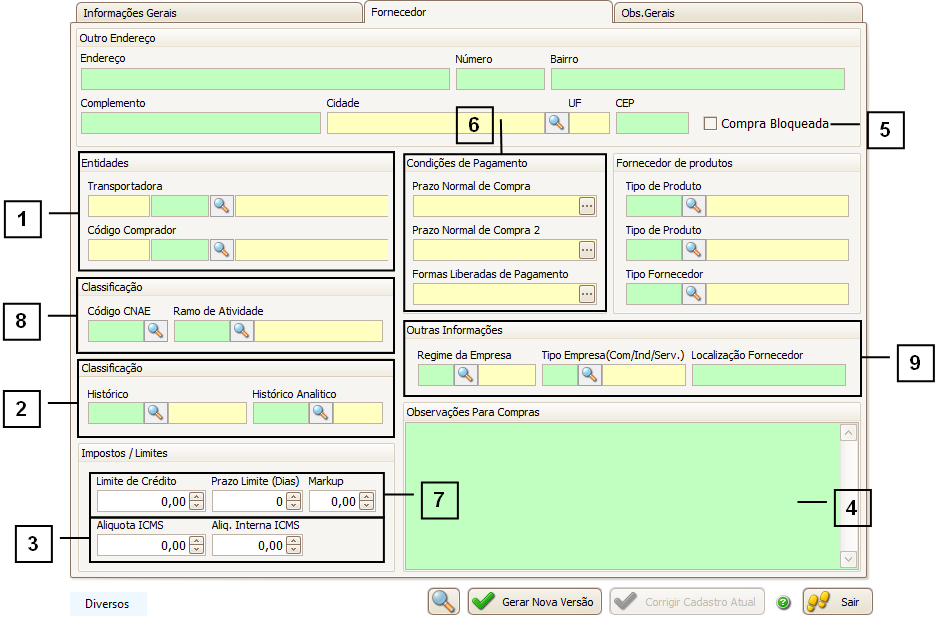Open the Formas Liberadas de Pagamento ellipsis selector
938x619 pixels.
(587, 294)
